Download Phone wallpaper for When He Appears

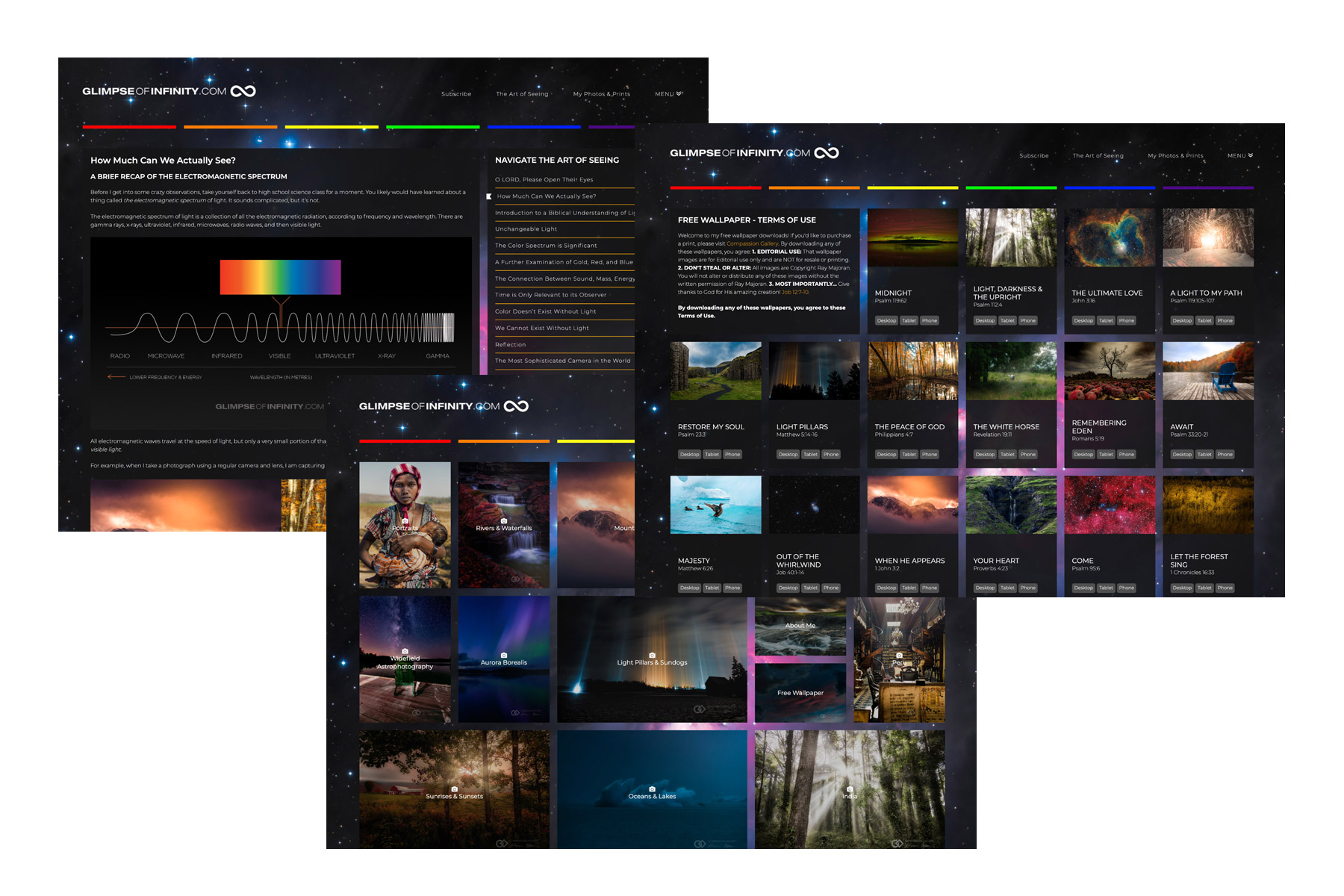930,588
